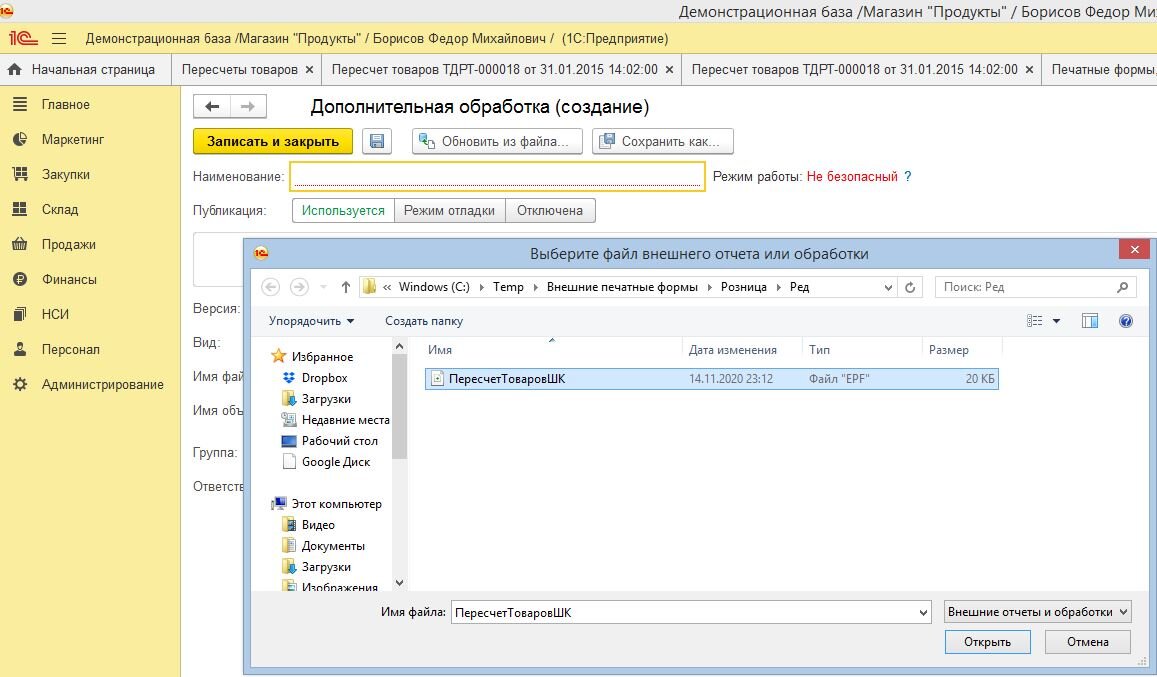The height and width of the screenshot is (677, 1157).
Task: Click the Открыть button in dialog
Action: click(987, 642)
